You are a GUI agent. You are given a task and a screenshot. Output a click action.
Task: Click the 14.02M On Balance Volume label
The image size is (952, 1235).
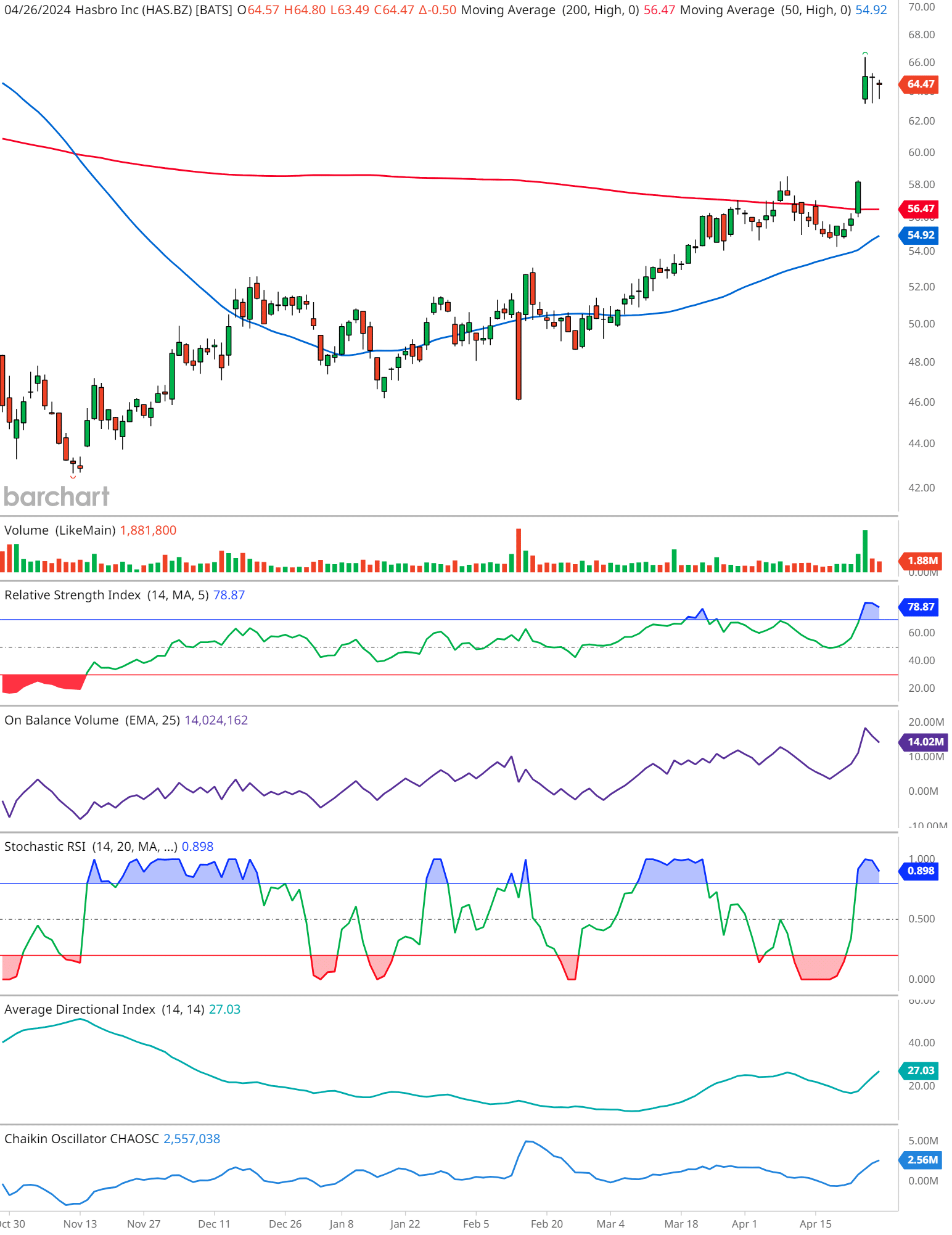coord(924,742)
